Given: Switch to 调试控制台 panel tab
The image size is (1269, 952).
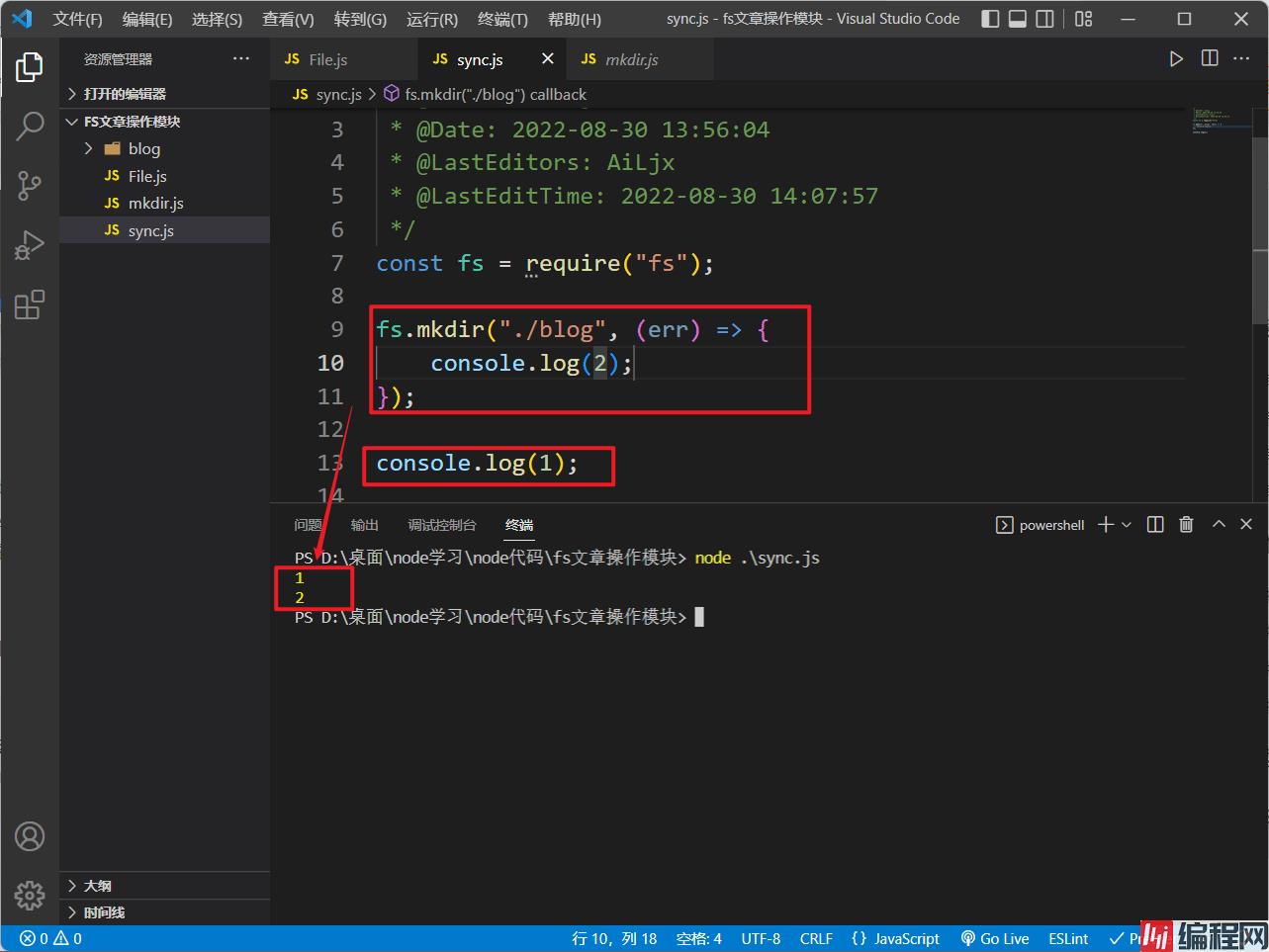Looking at the screenshot, I should [x=442, y=525].
